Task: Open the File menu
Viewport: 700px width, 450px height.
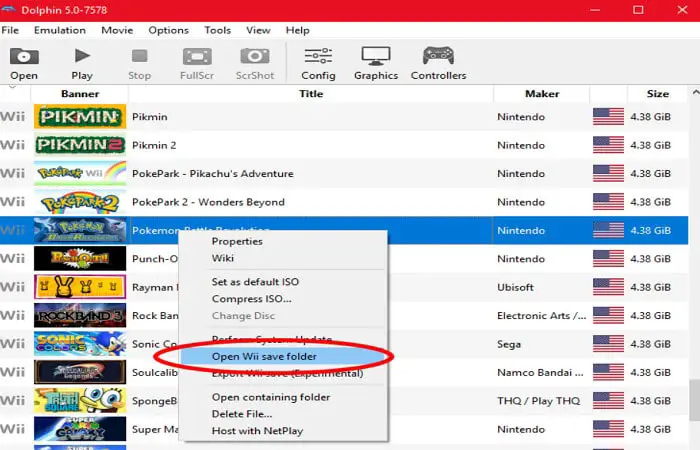Action: tap(10, 30)
